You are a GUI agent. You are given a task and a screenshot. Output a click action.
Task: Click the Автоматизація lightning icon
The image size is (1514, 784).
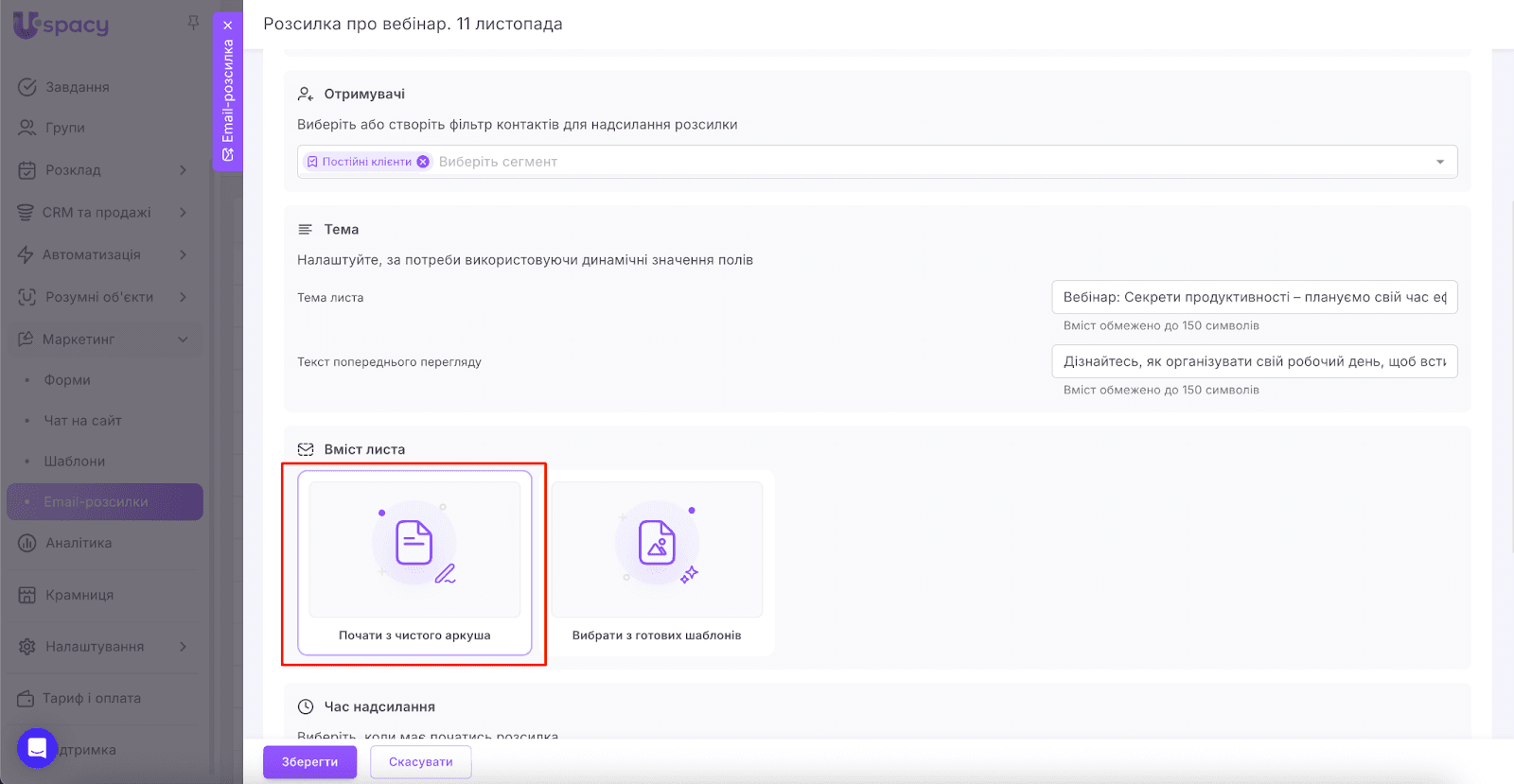pos(26,254)
